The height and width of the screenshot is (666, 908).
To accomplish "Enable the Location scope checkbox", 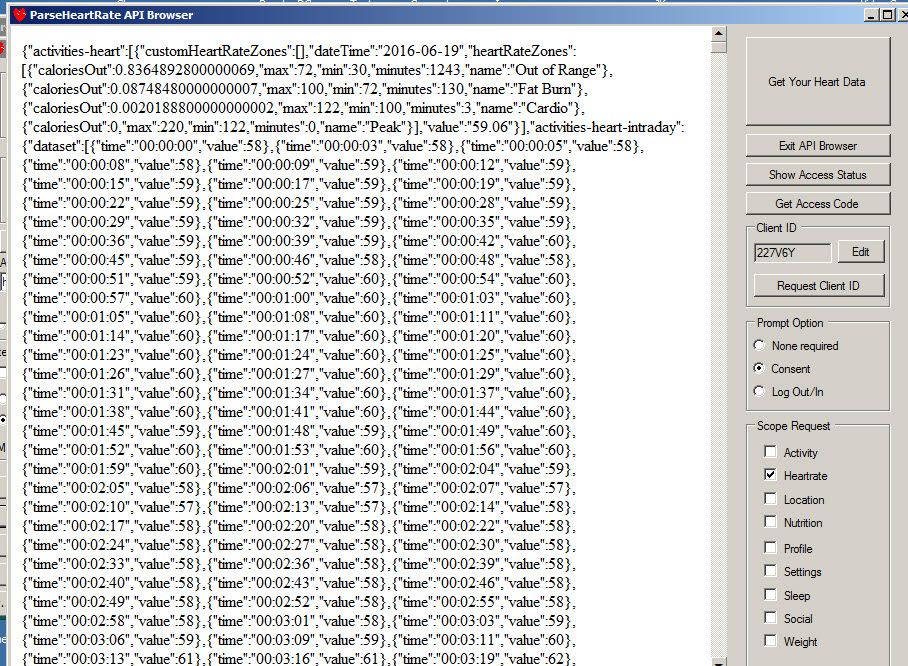I will [770, 499].
